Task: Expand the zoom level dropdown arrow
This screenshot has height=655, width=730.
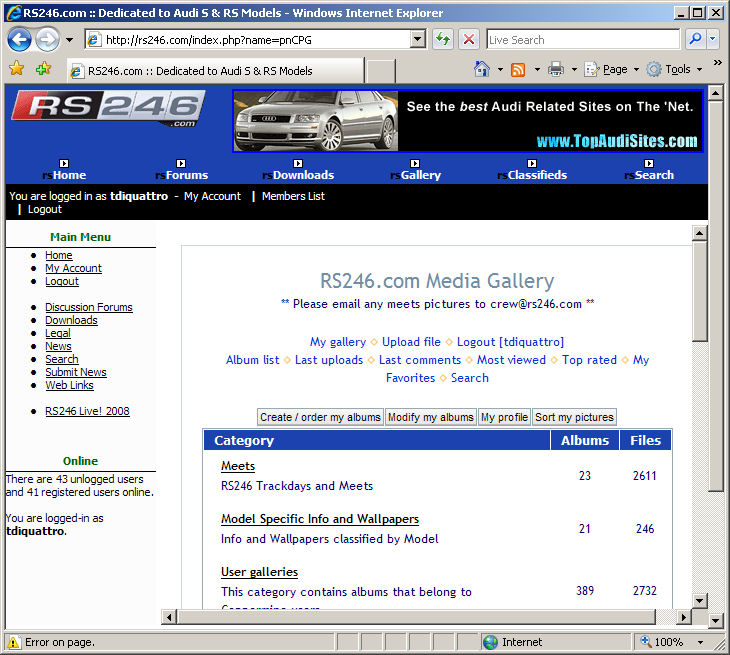Action: pos(699,642)
